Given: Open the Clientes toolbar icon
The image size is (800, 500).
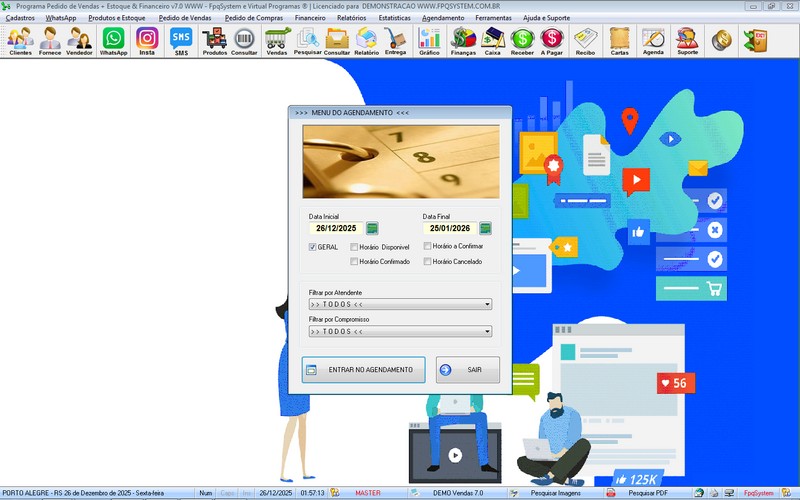Looking at the screenshot, I should [x=20, y=41].
